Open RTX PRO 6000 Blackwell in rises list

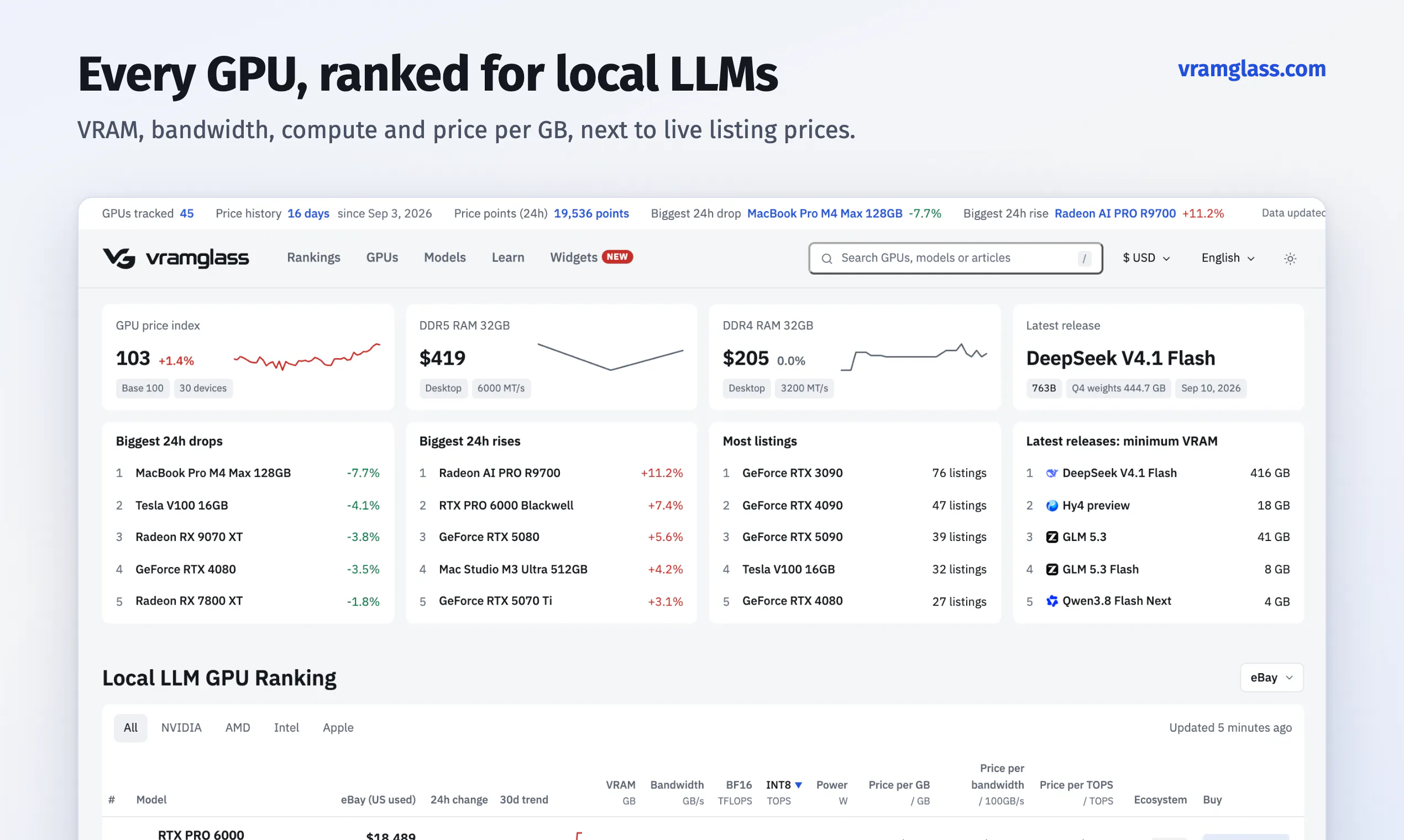[x=506, y=506]
